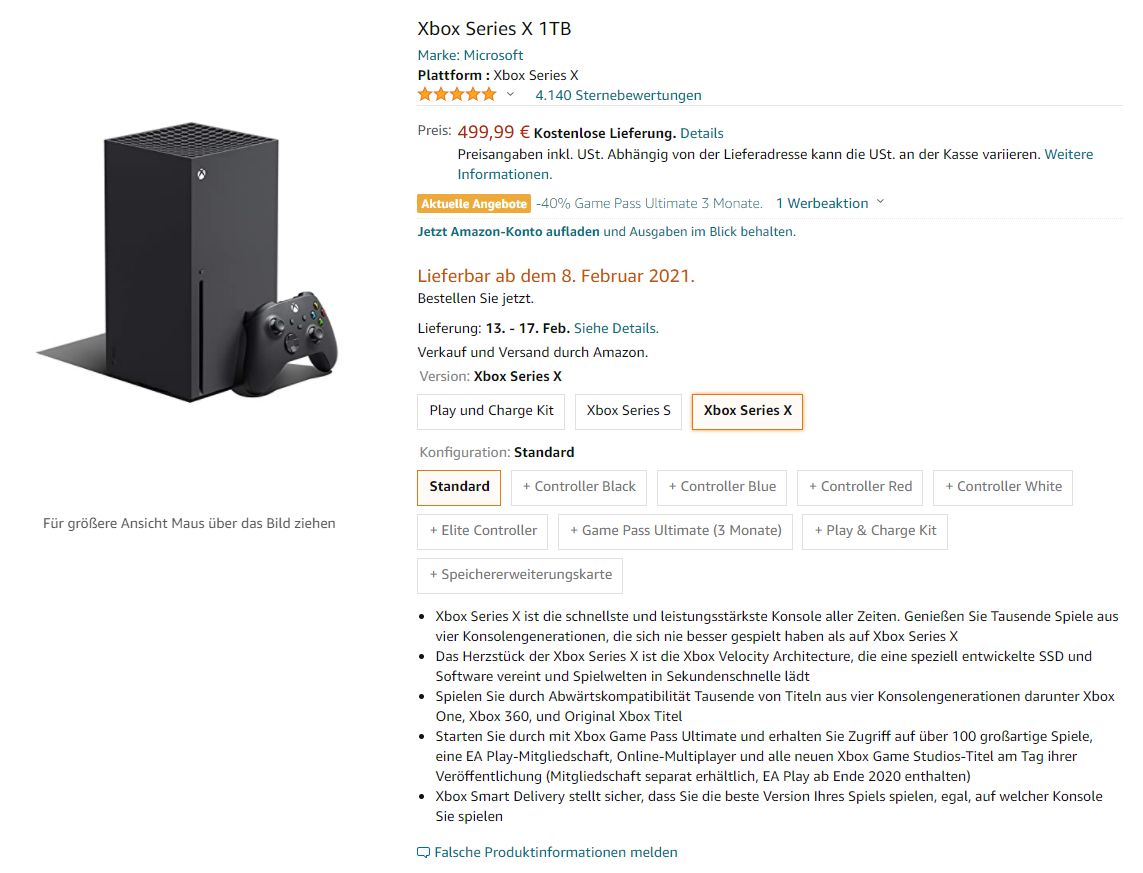
Task: Select the Controller White configuration
Action: point(1003,487)
